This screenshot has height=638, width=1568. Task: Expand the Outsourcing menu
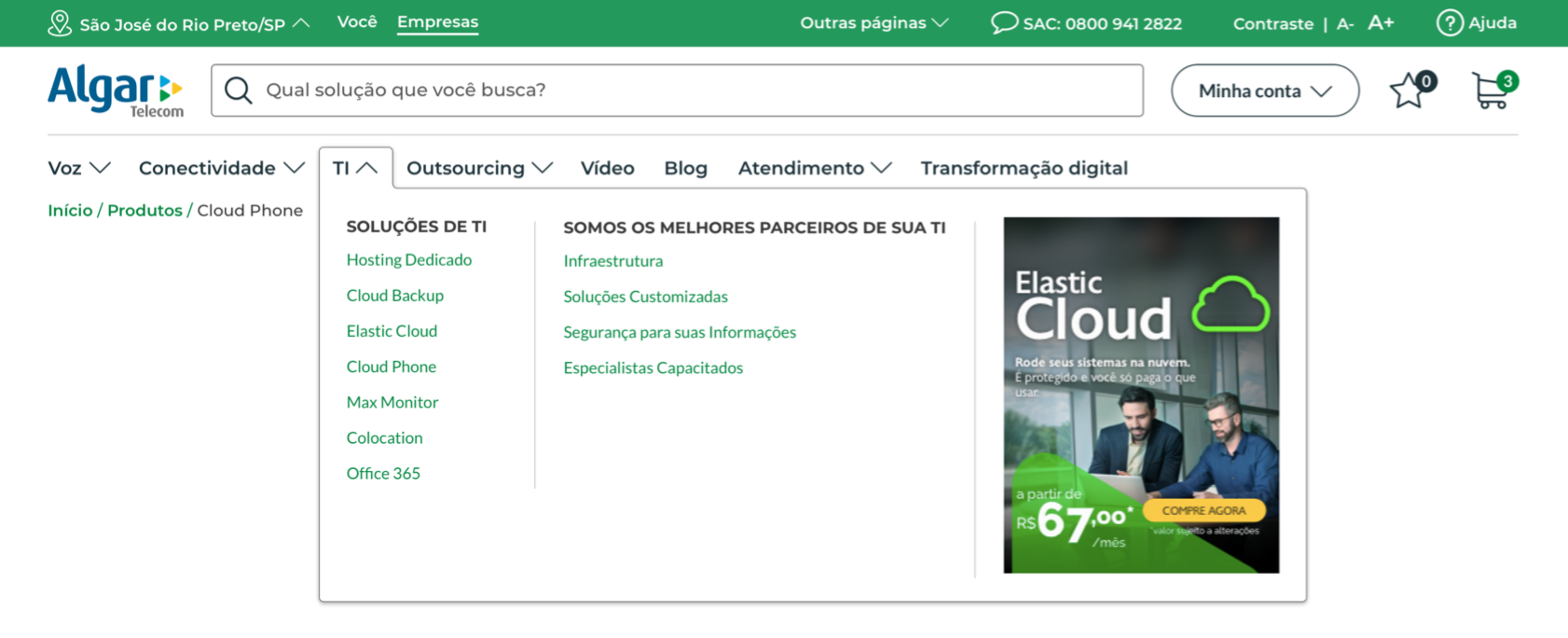click(480, 168)
